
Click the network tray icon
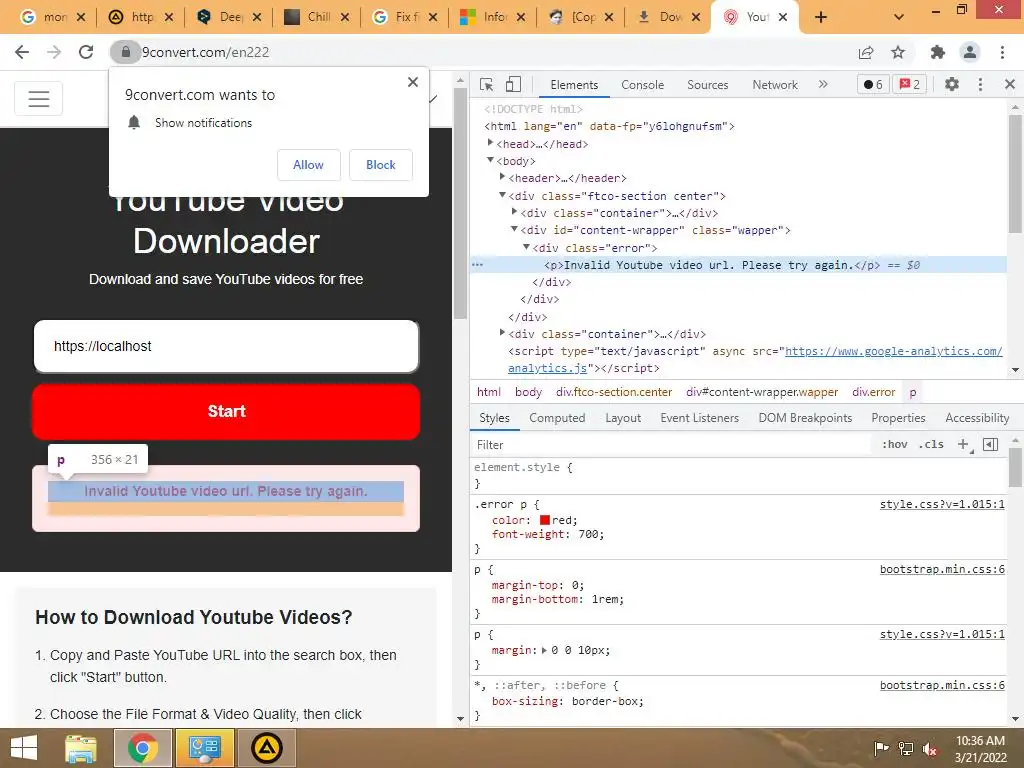point(906,749)
